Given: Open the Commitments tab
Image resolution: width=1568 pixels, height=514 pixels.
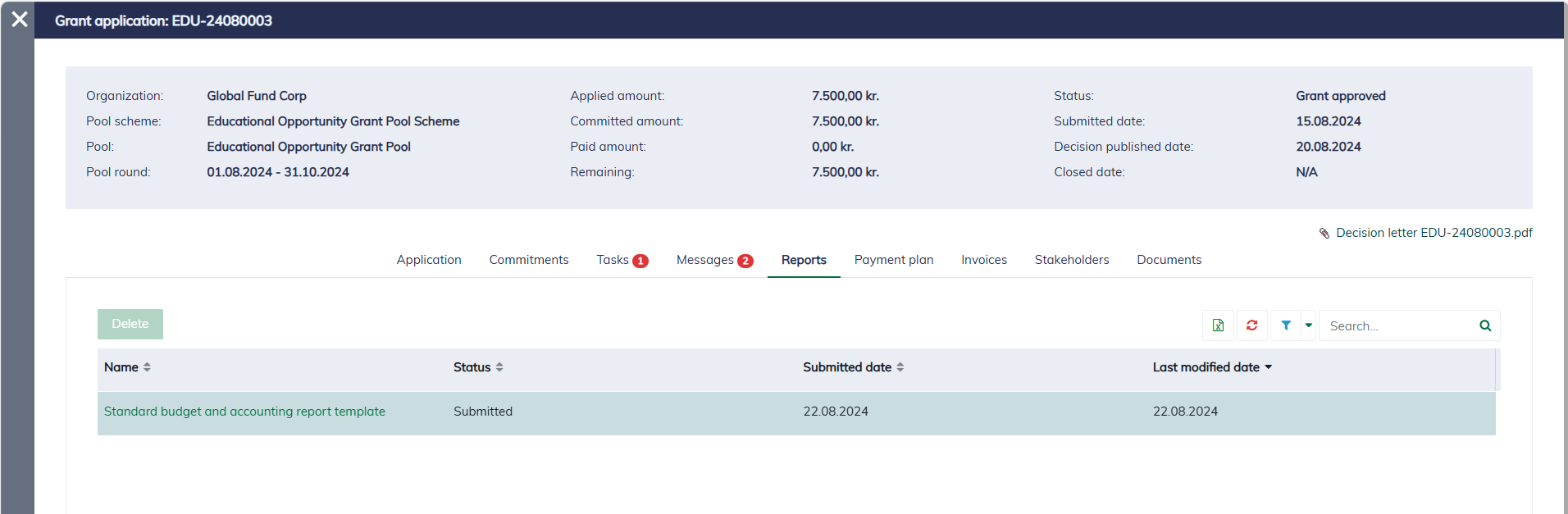Looking at the screenshot, I should [x=529, y=260].
